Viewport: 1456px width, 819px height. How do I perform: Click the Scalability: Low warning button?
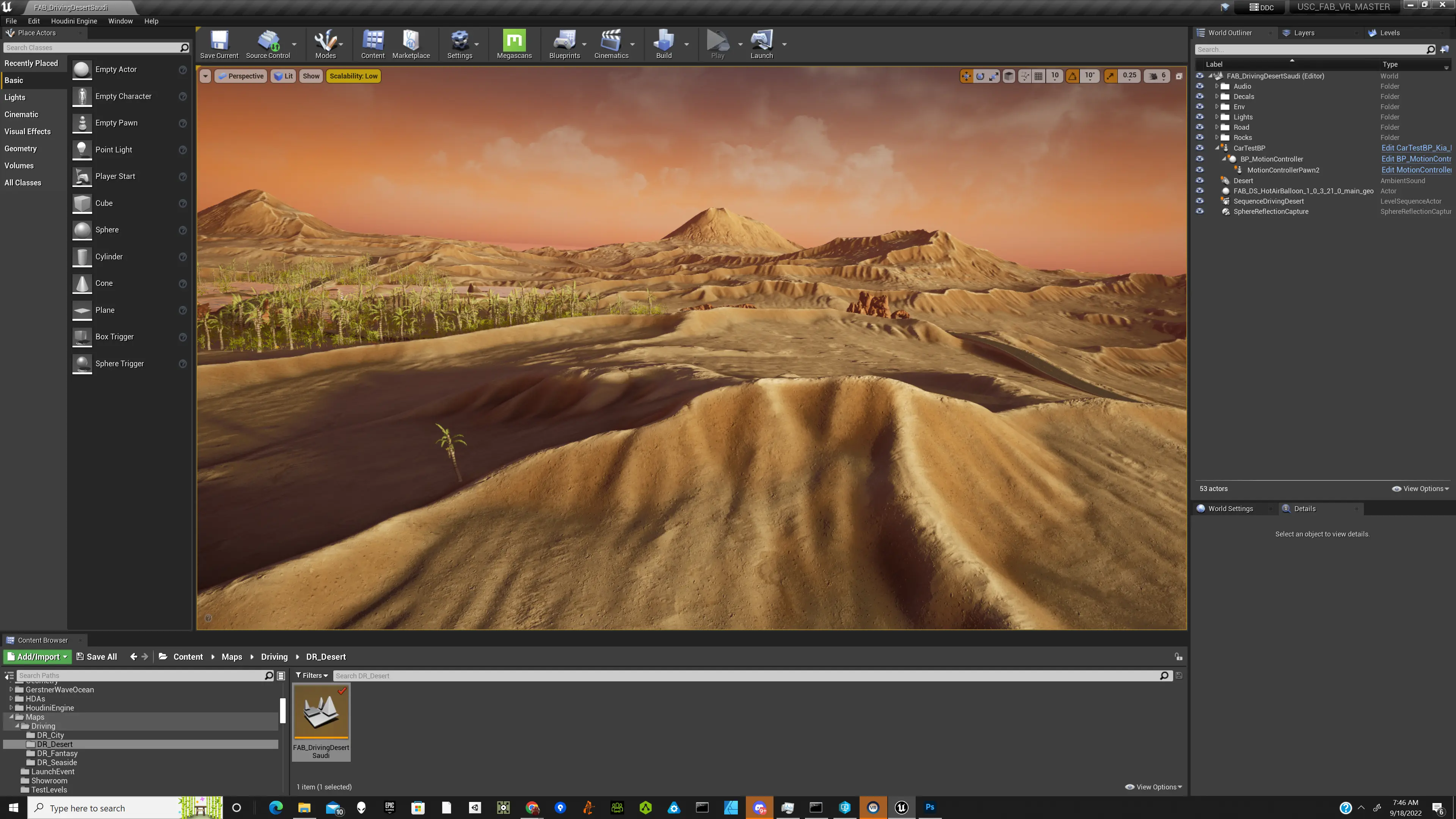[353, 76]
